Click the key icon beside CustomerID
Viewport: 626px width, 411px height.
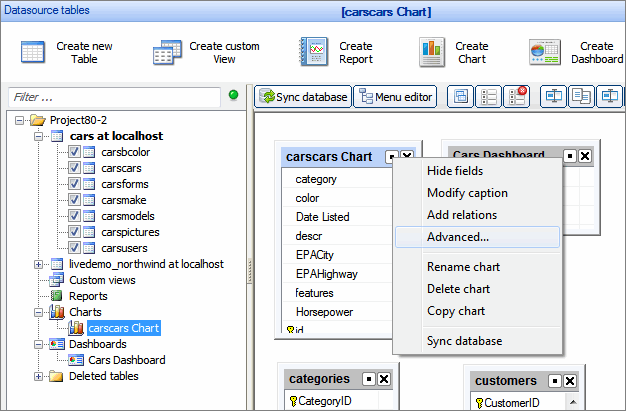point(480,403)
